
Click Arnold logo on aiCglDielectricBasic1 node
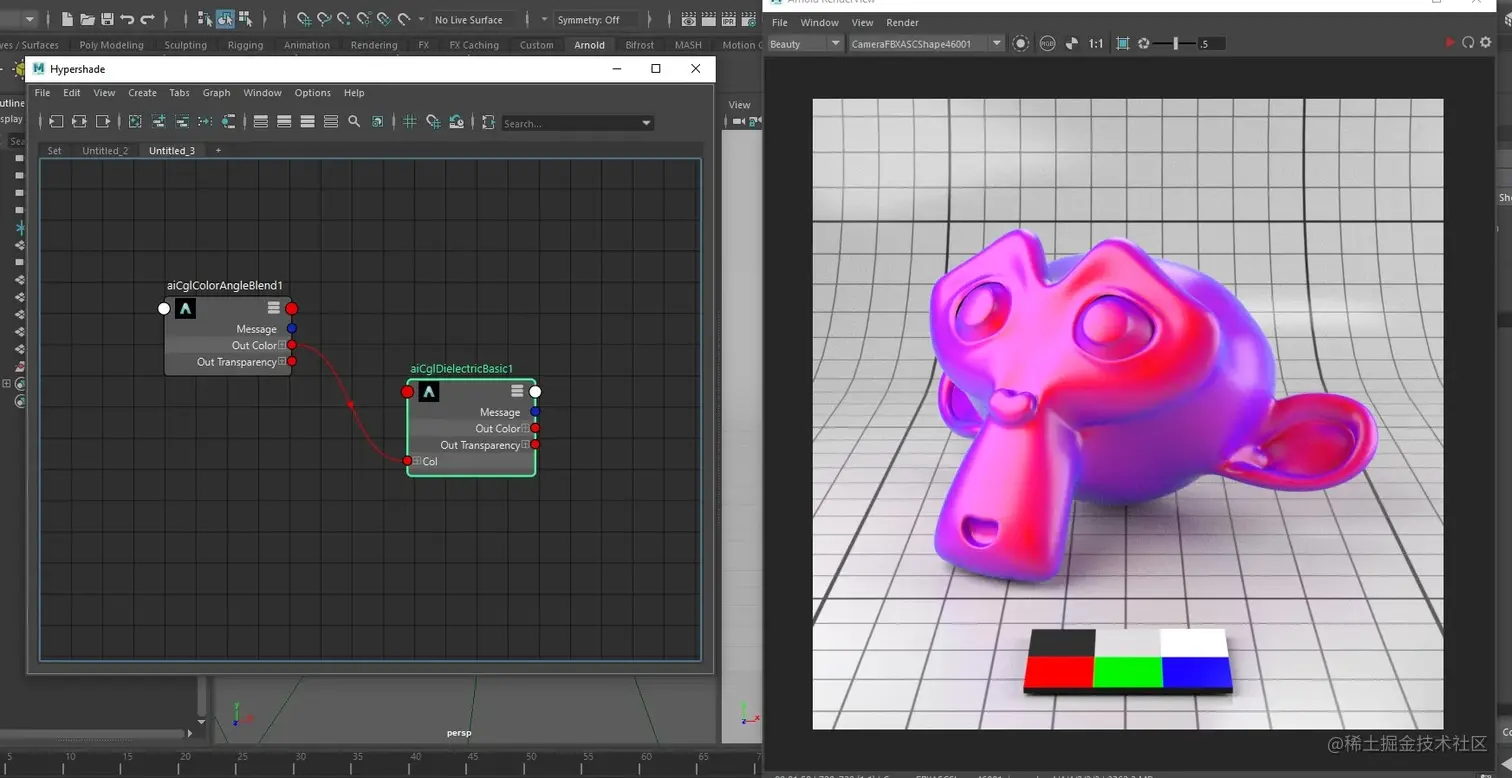pos(429,392)
